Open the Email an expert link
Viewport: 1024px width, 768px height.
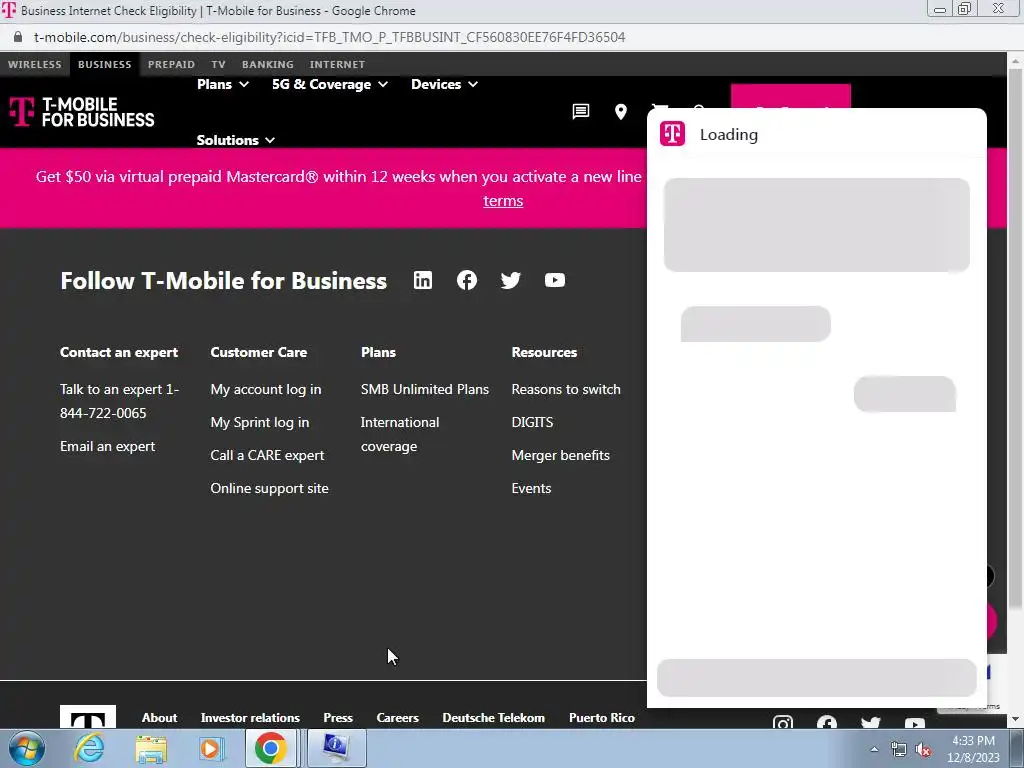point(108,446)
